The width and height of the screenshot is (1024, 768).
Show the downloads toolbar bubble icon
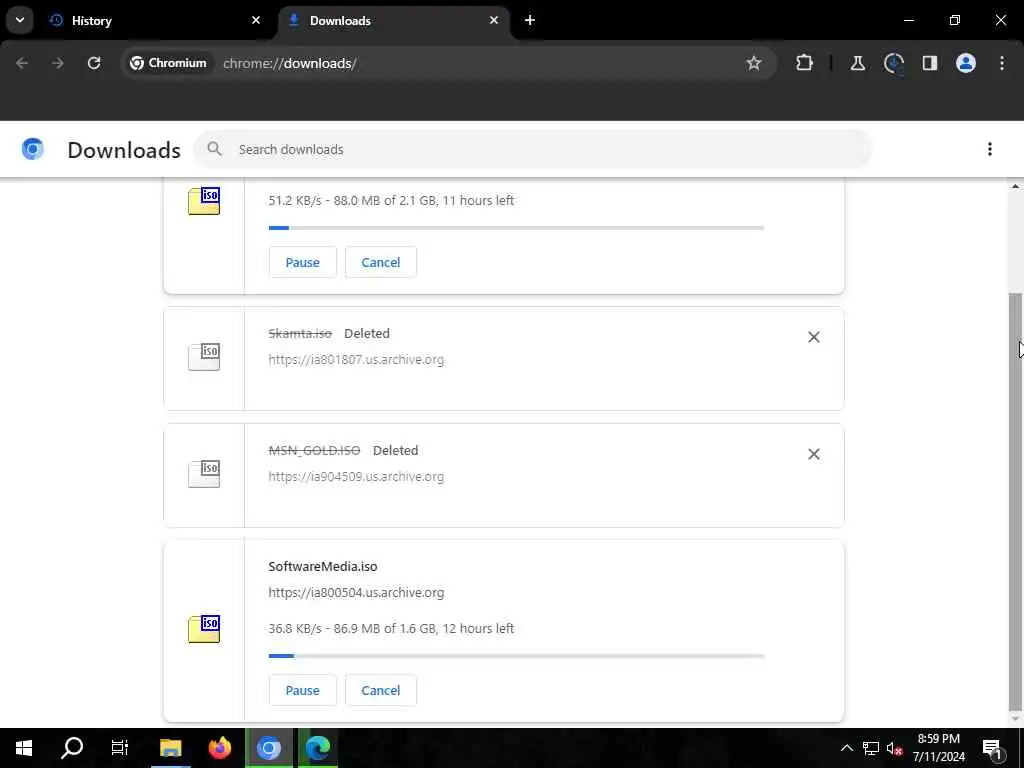click(893, 63)
